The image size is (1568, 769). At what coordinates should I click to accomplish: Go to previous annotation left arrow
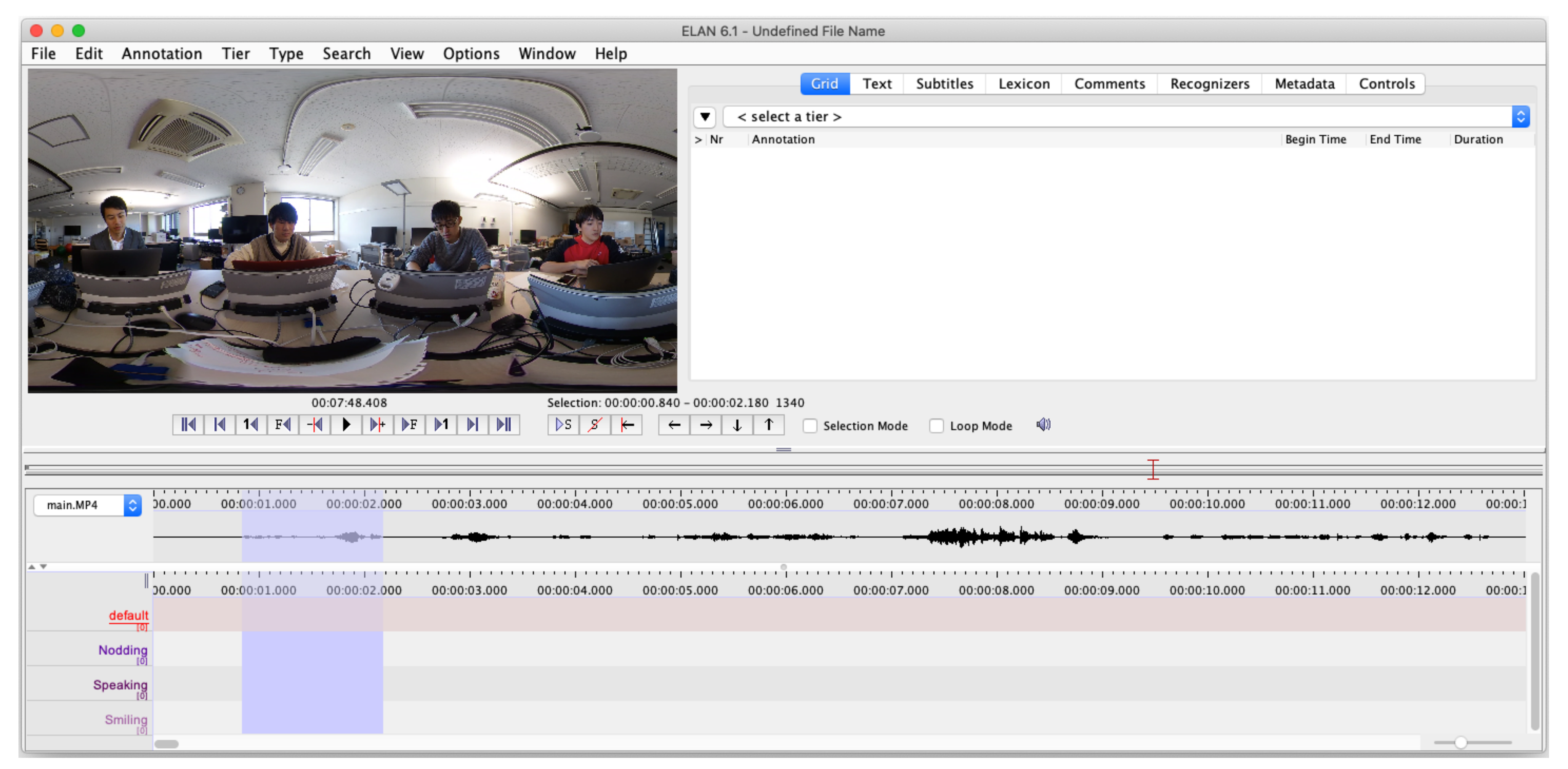(x=674, y=425)
